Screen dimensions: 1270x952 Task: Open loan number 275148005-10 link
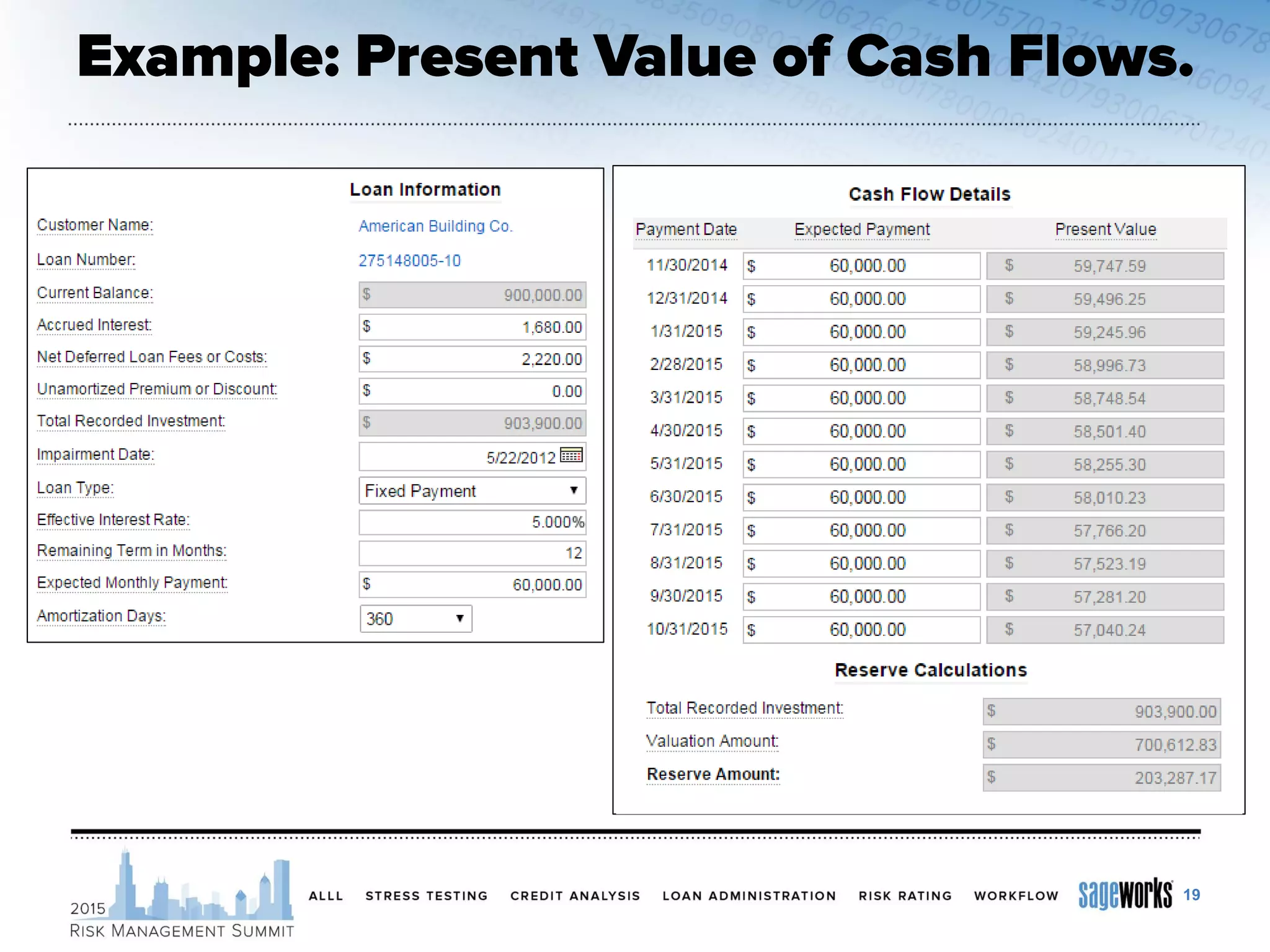tap(409, 261)
